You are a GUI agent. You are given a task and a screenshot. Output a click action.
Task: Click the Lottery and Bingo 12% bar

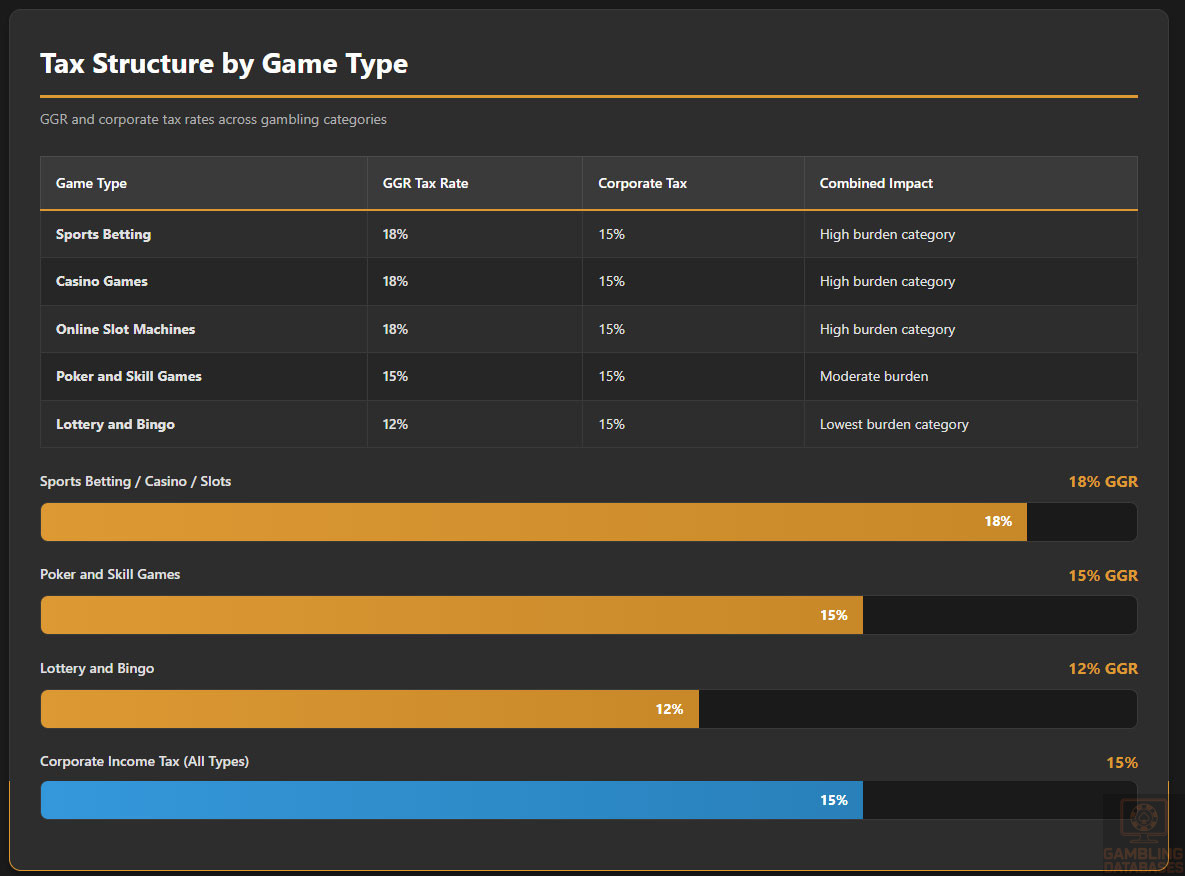coord(369,709)
